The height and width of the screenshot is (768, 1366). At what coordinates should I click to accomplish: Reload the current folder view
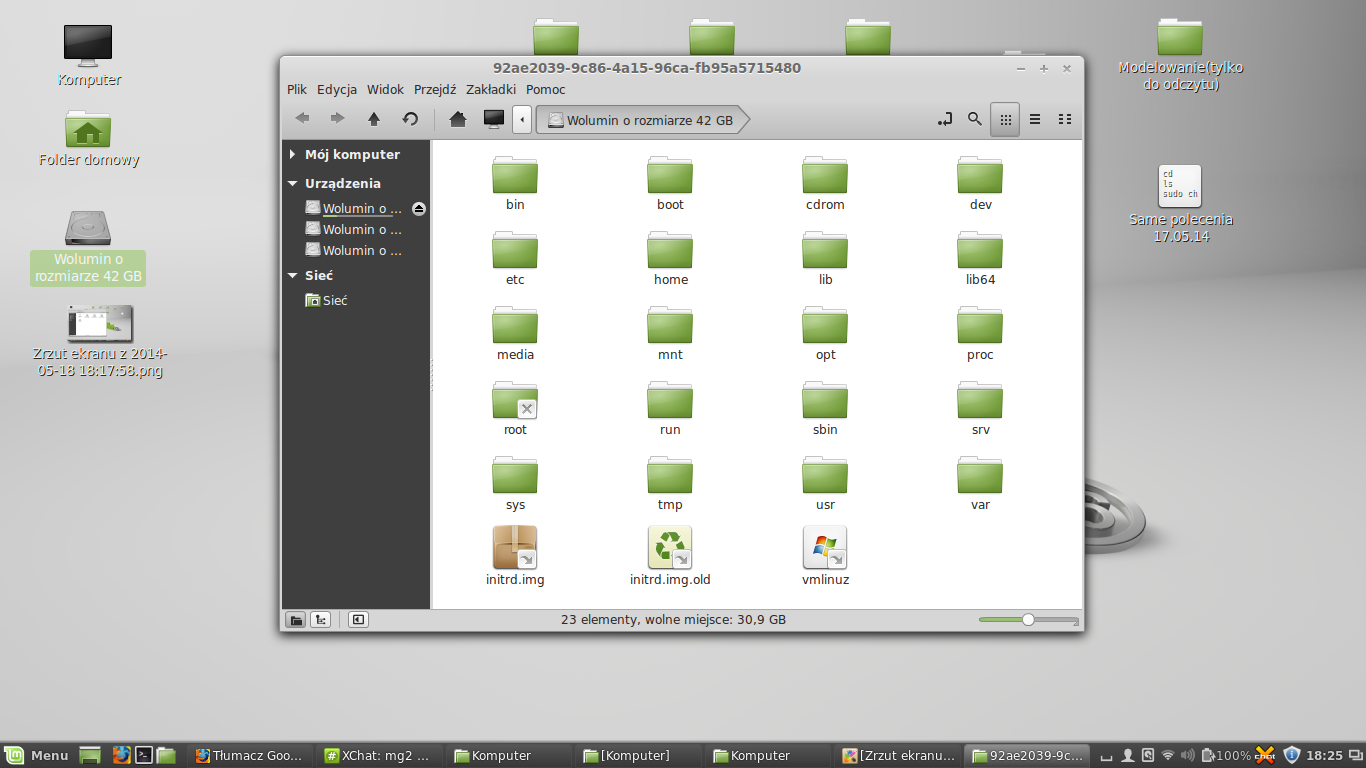(410, 119)
